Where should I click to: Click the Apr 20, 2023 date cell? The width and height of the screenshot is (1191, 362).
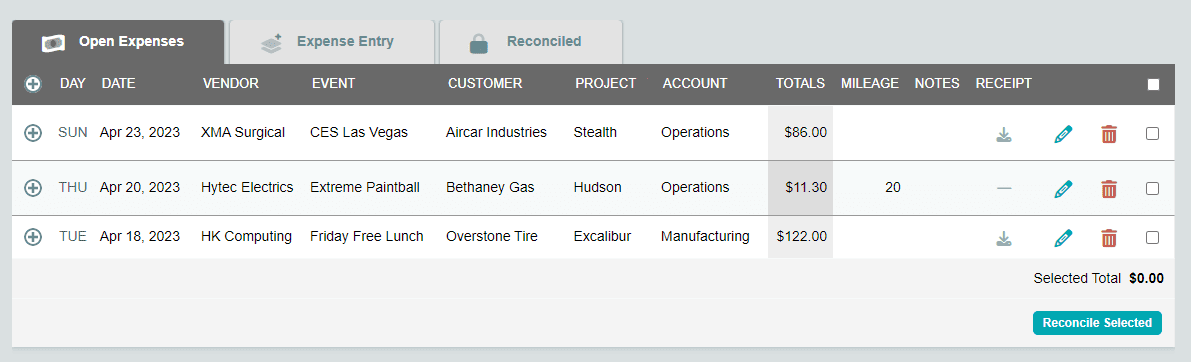[140, 187]
